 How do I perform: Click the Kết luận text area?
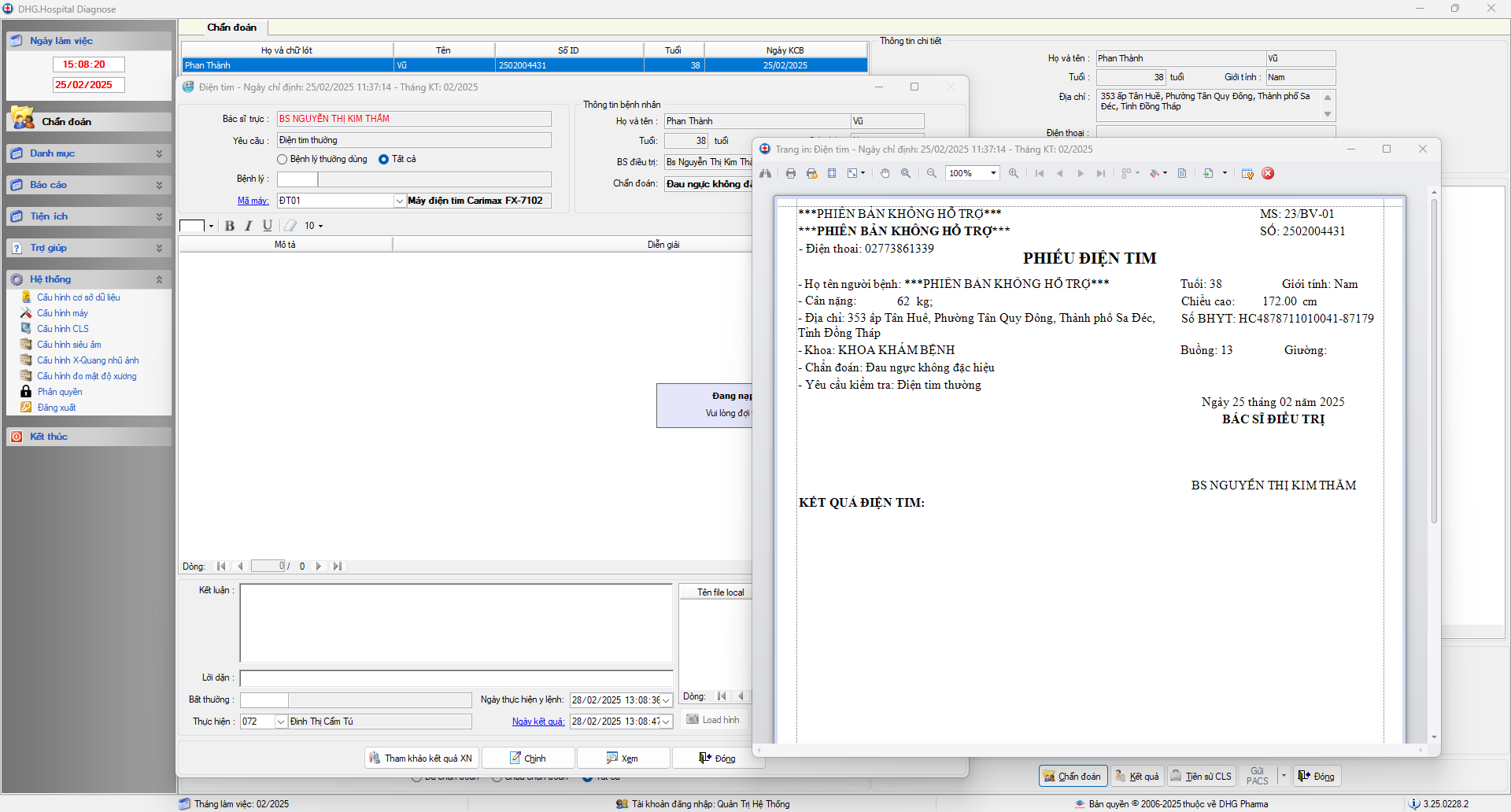tap(456, 623)
